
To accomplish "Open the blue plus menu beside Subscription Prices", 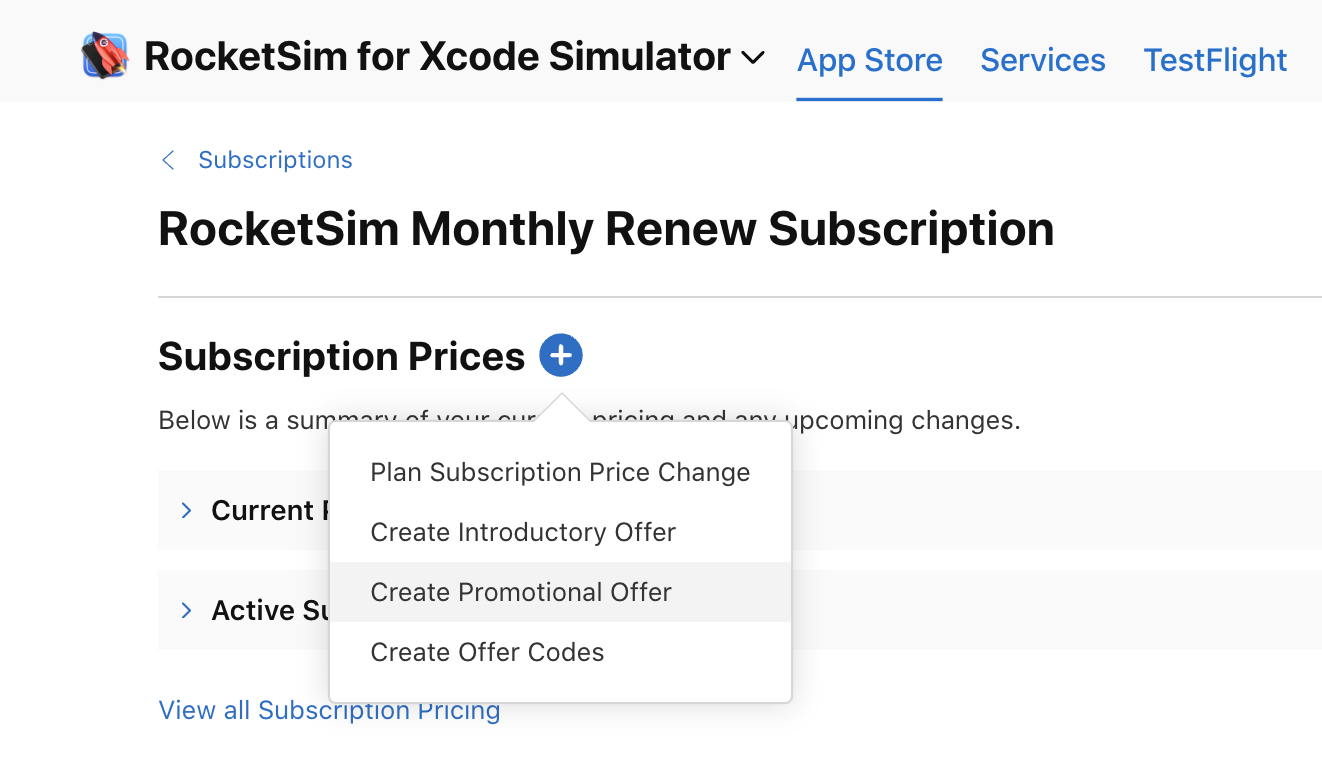I will (x=561, y=355).
